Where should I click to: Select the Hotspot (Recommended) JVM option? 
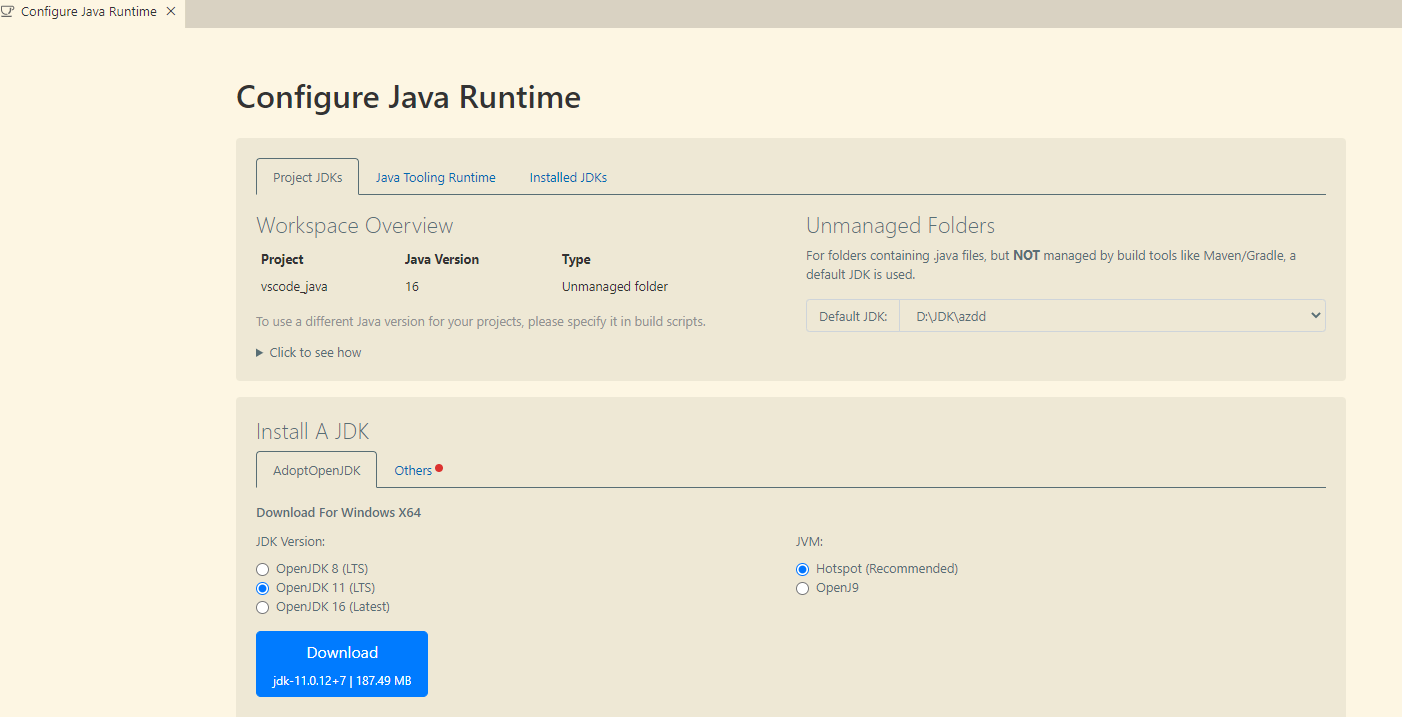[x=802, y=569]
